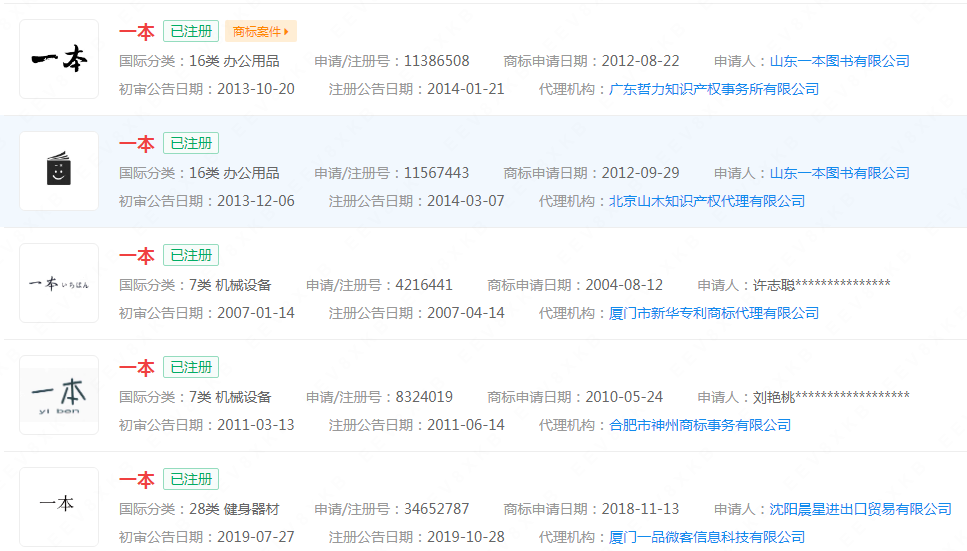This screenshot has height=551, width=967.
Task: Click the orange 商标案件 tag
Action: coord(261,31)
